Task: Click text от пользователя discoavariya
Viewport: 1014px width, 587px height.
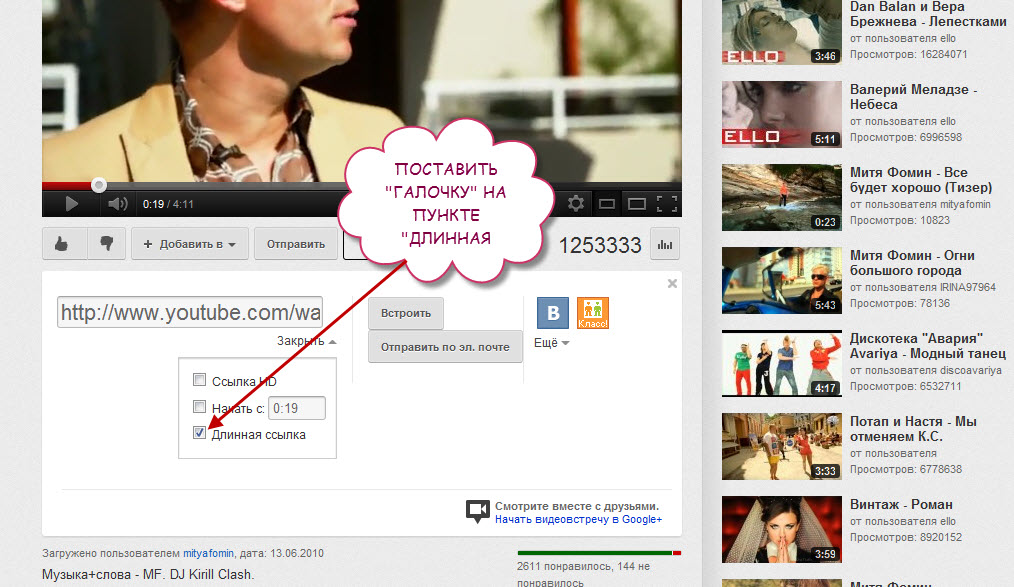Action: [925, 370]
